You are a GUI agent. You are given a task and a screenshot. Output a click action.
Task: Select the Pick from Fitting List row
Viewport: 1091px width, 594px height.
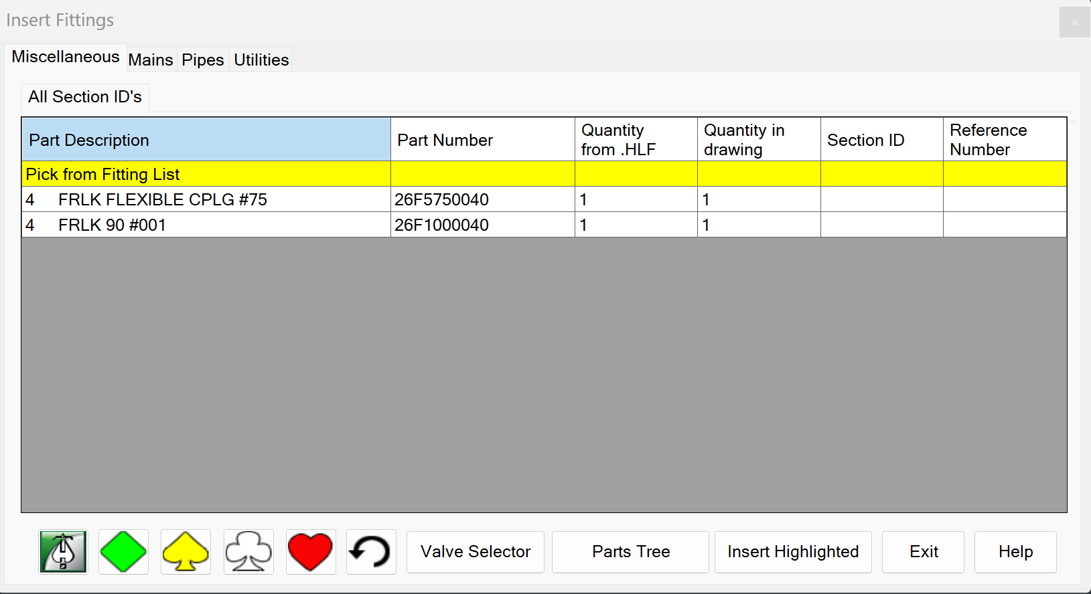(x=544, y=174)
